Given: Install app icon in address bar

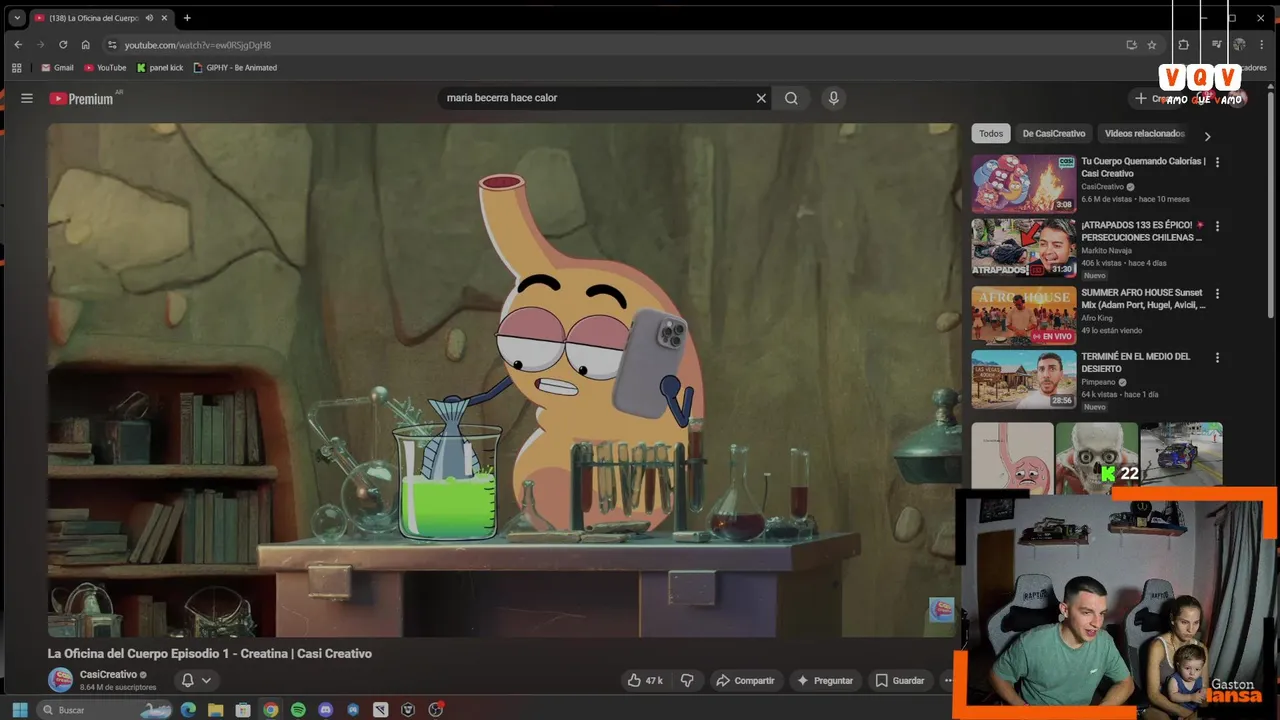Looking at the screenshot, I should point(1131,45).
